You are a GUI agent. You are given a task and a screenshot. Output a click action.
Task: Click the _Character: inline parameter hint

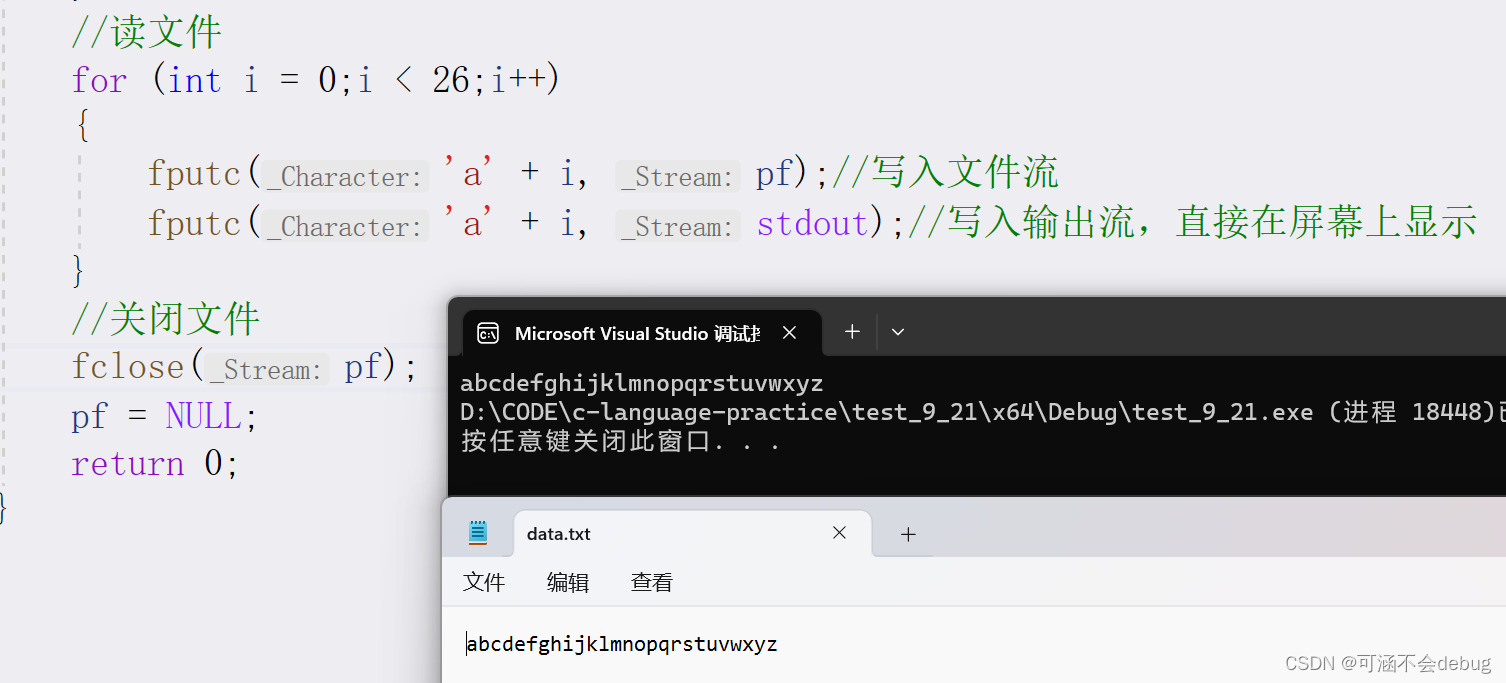pyautogui.click(x=343, y=176)
